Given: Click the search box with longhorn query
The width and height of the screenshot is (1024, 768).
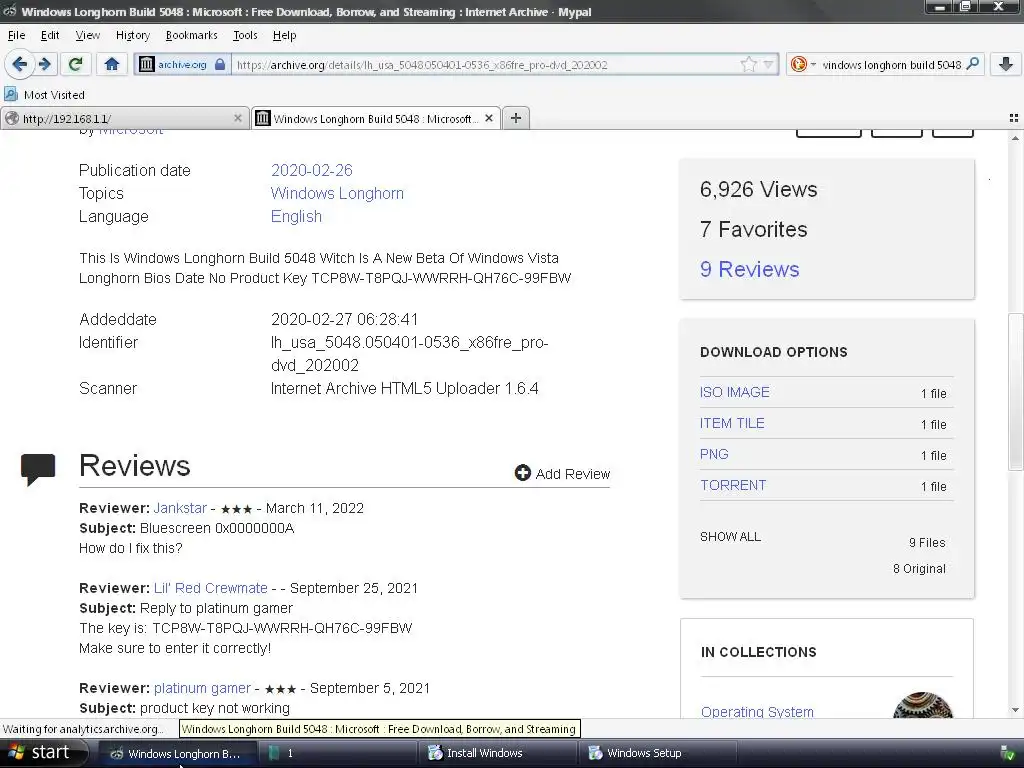Looking at the screenshot, I should click(891, 64).
